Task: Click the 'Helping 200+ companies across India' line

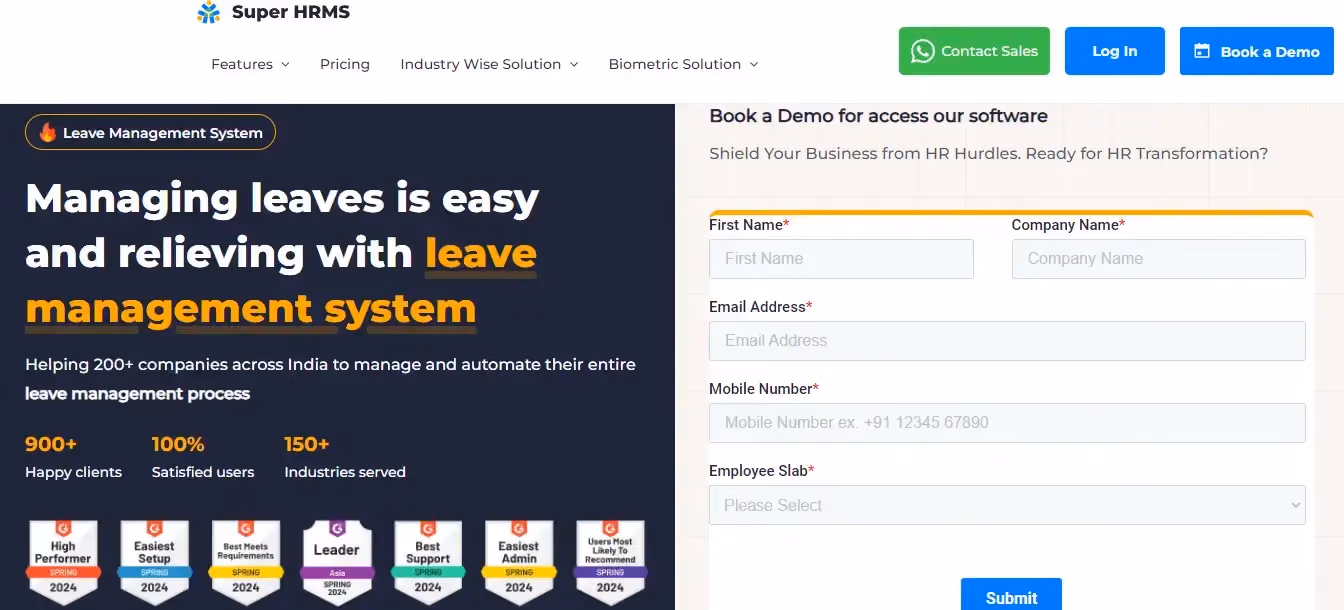Action: 330,364
